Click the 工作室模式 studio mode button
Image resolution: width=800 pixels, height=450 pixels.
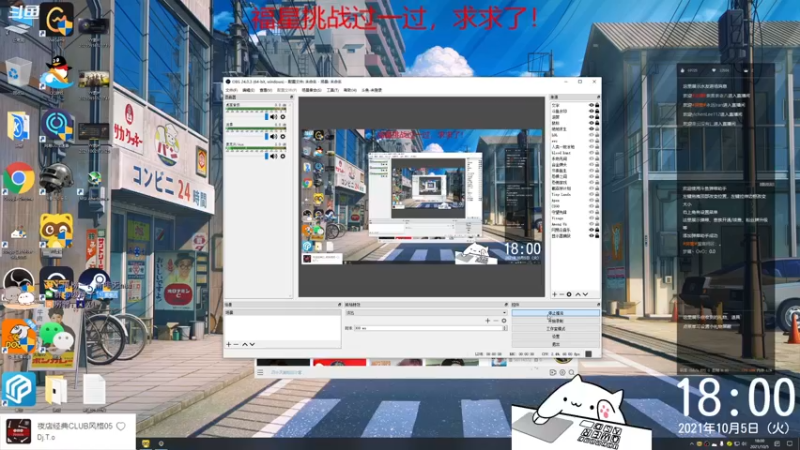pos(556,329)
